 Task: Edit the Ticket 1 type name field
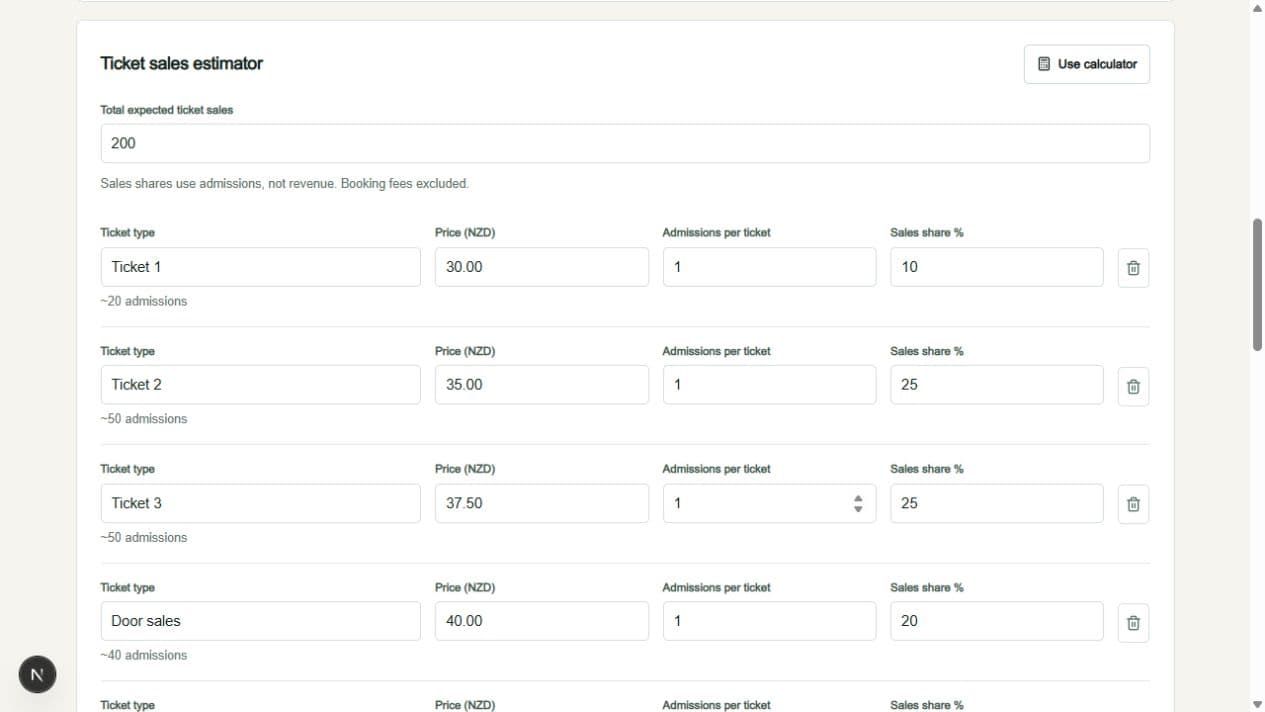point(260,267)
